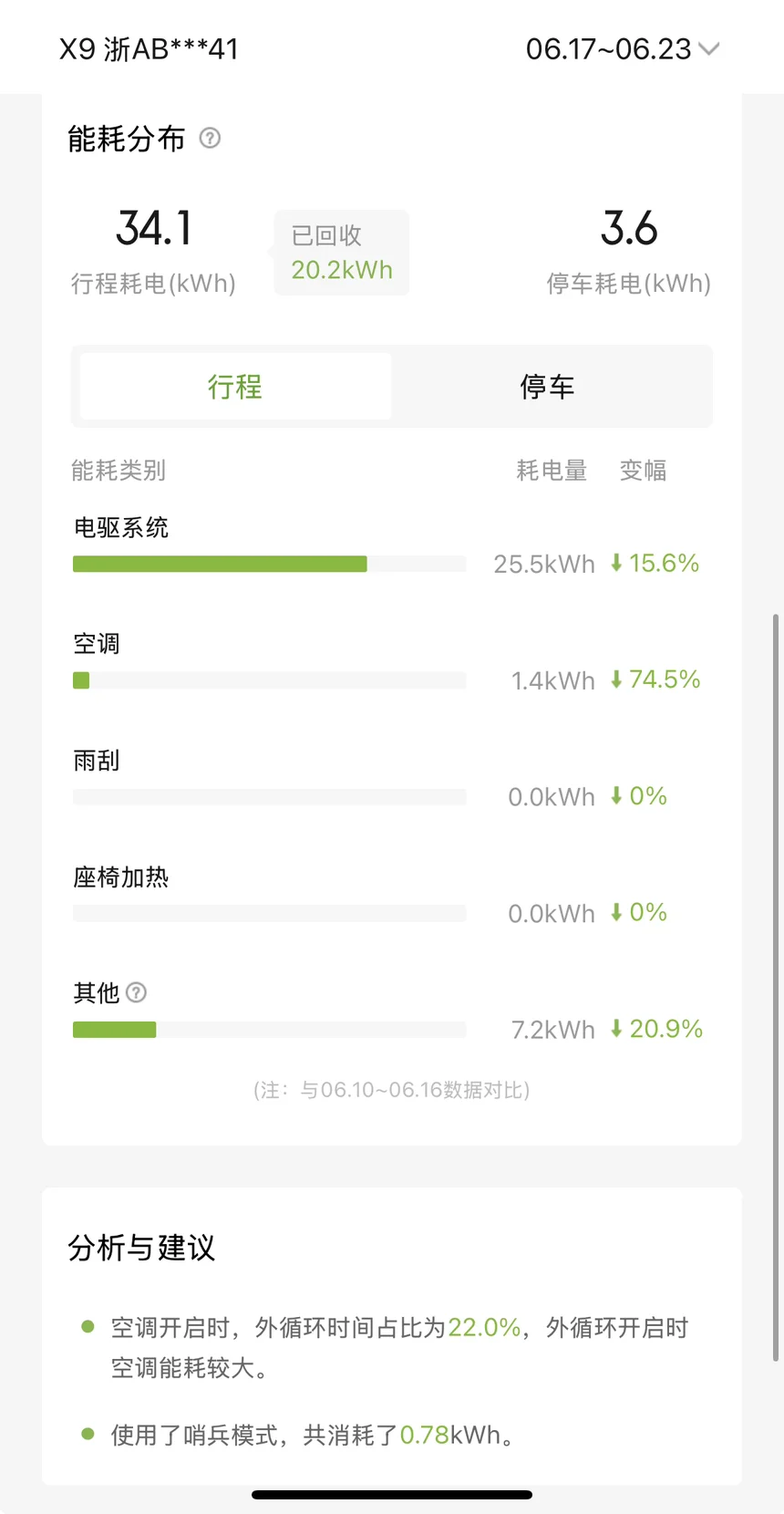Click the 空调 energy progress bar
This screenshot has width=784, height=1514.
coord(269,680)
